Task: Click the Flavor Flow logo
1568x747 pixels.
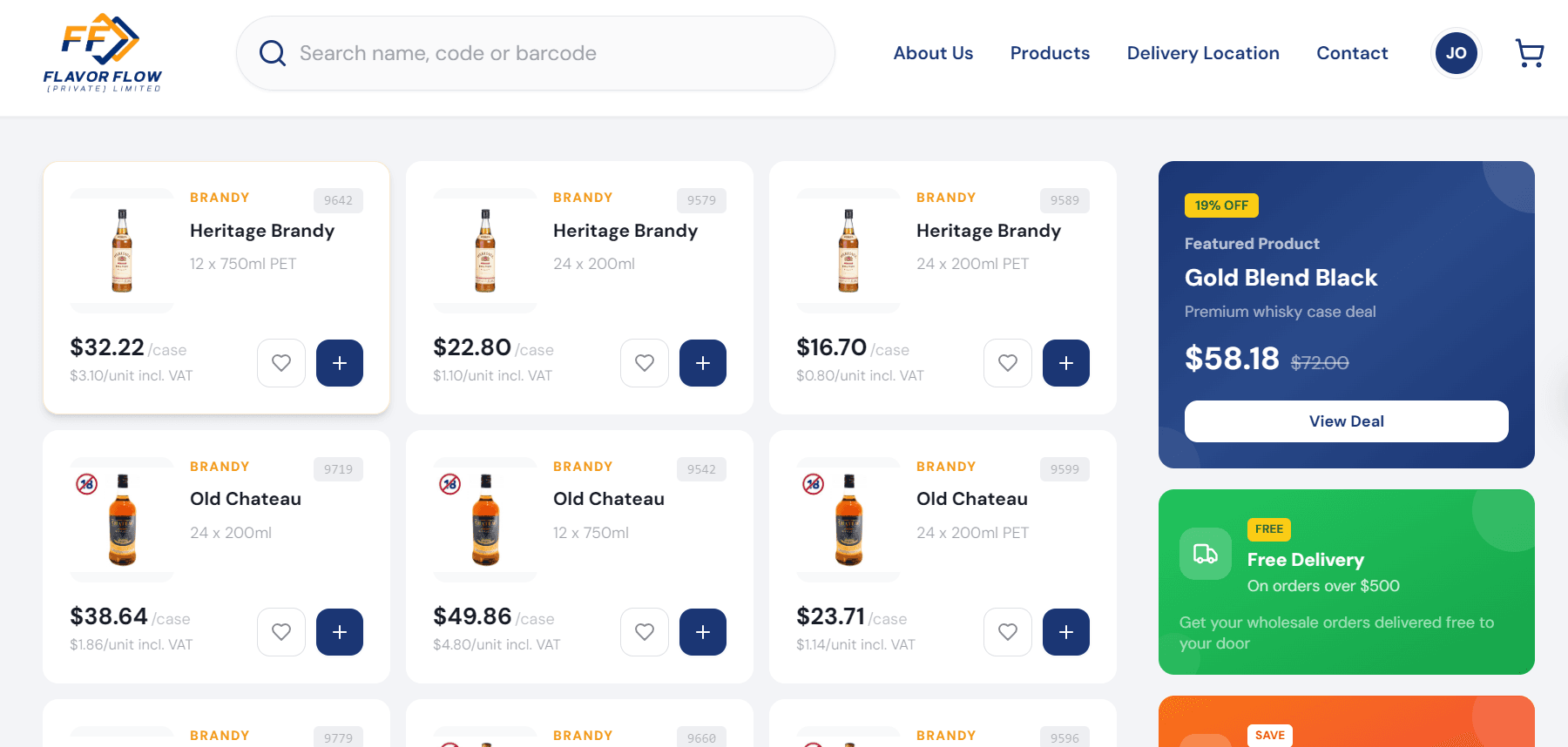Action: tap(101, 52)
